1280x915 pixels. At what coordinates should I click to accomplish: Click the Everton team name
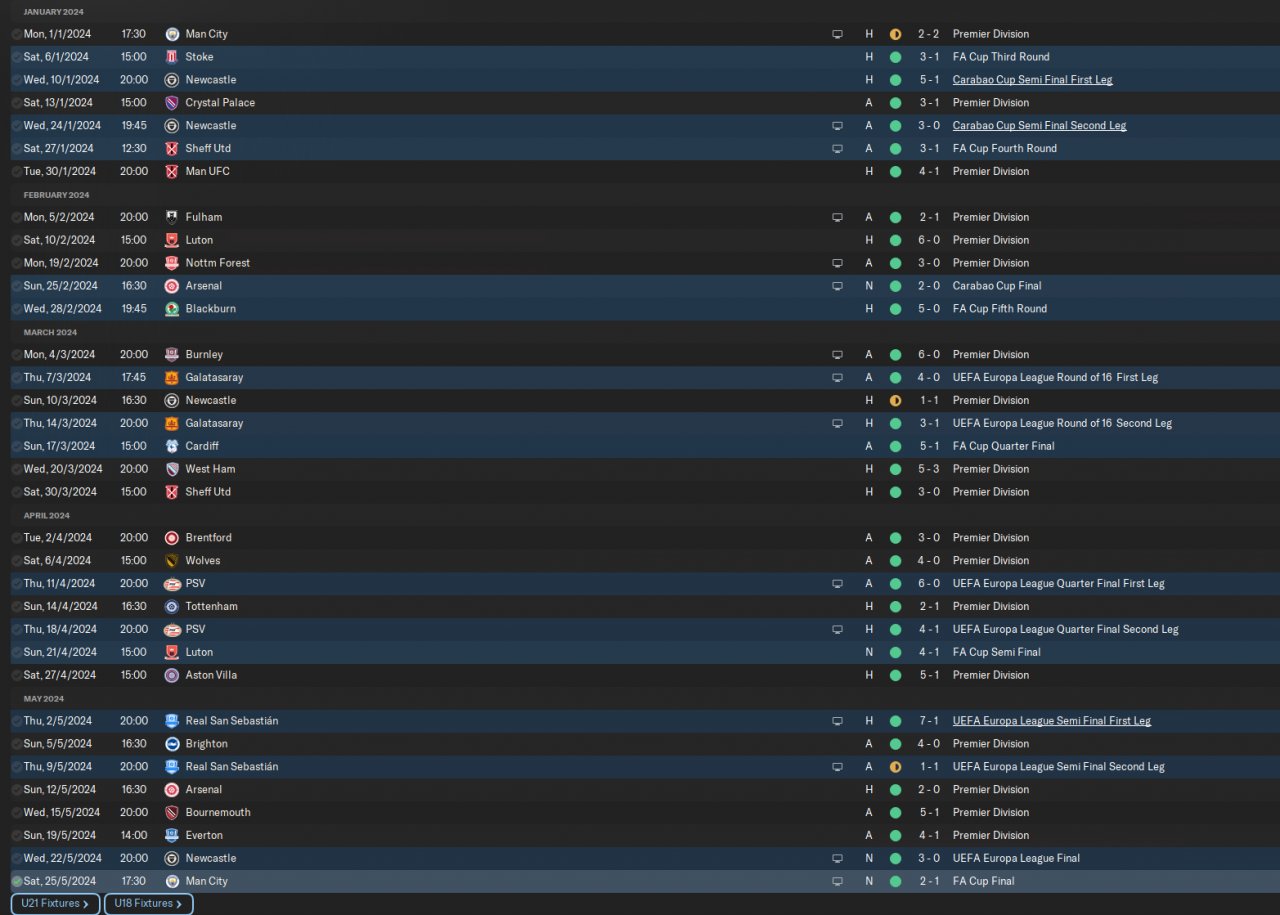204,836
